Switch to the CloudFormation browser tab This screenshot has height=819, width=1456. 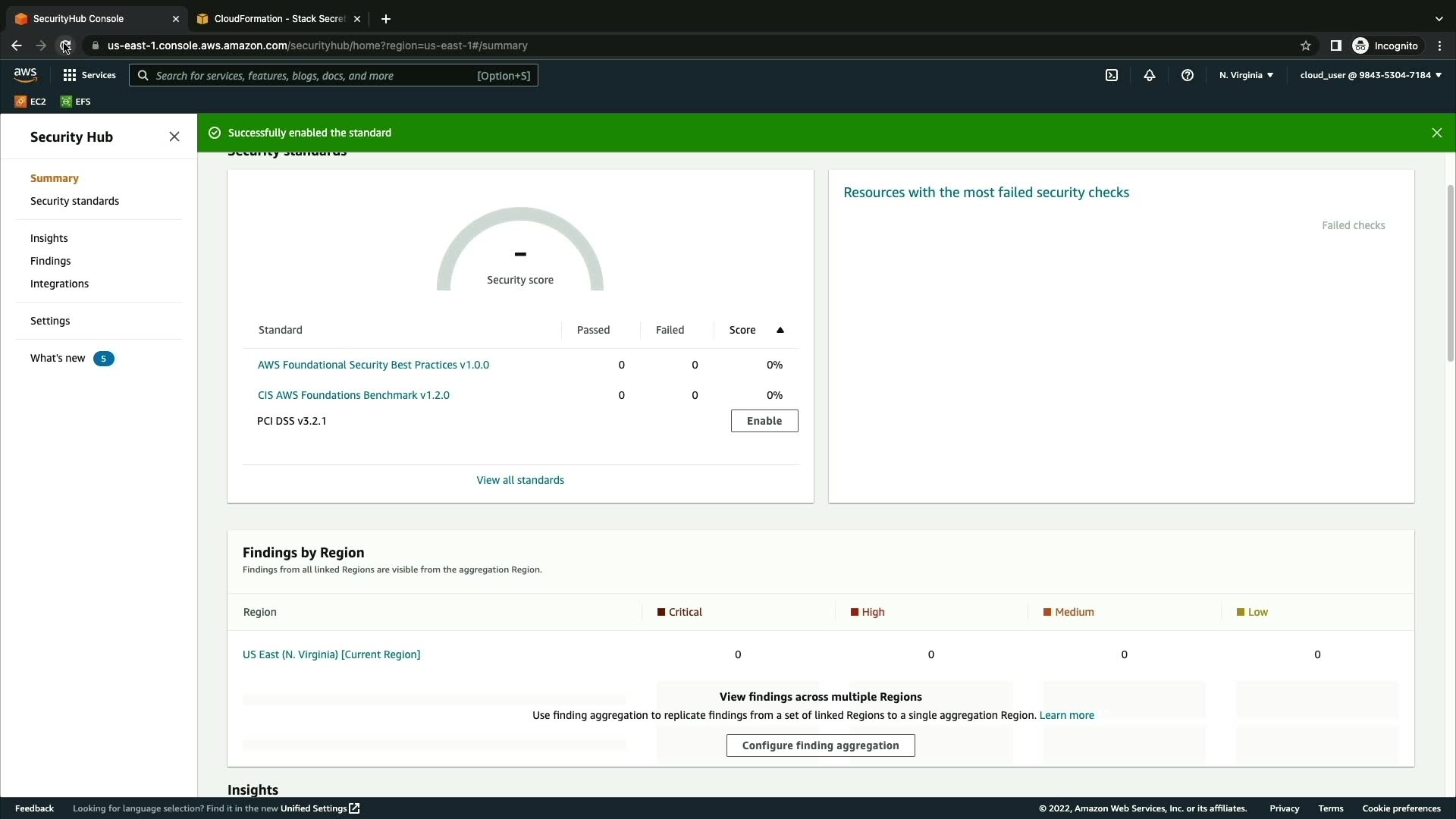pos(278,19)
